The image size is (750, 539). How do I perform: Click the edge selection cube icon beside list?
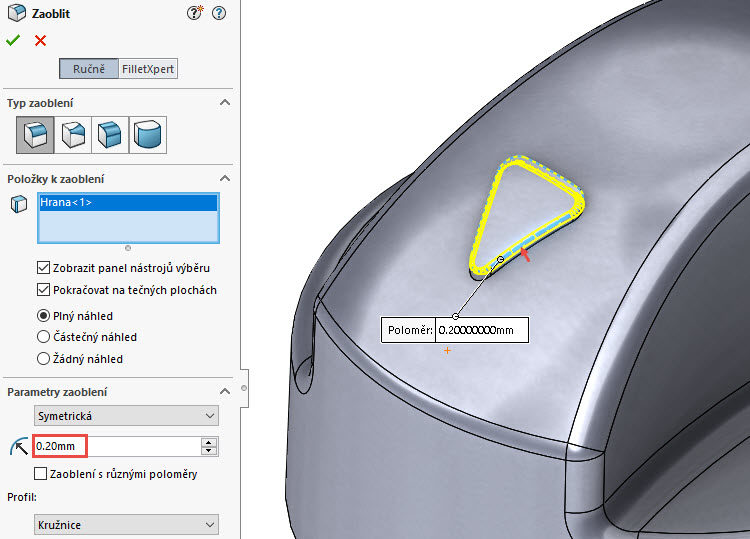[19, 204]
